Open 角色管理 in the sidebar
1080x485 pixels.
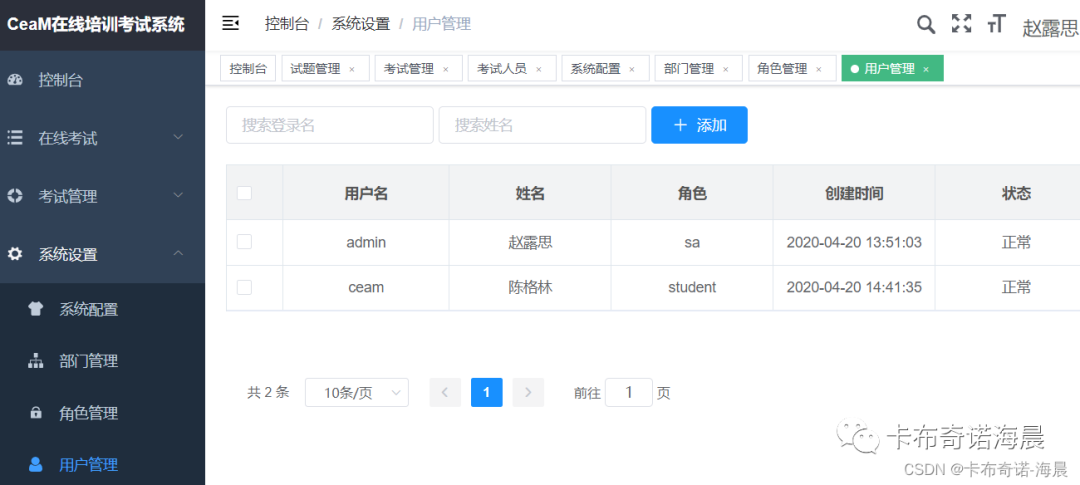pyautogui.click(x=88, y=413)
